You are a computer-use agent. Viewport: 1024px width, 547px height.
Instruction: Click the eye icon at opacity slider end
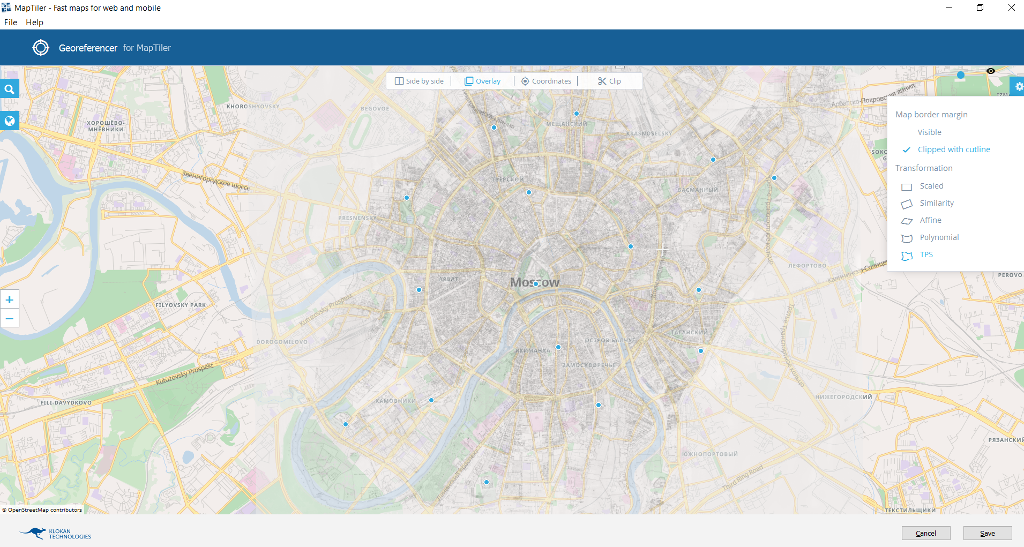pyautogui.click(x=991, y=70)
